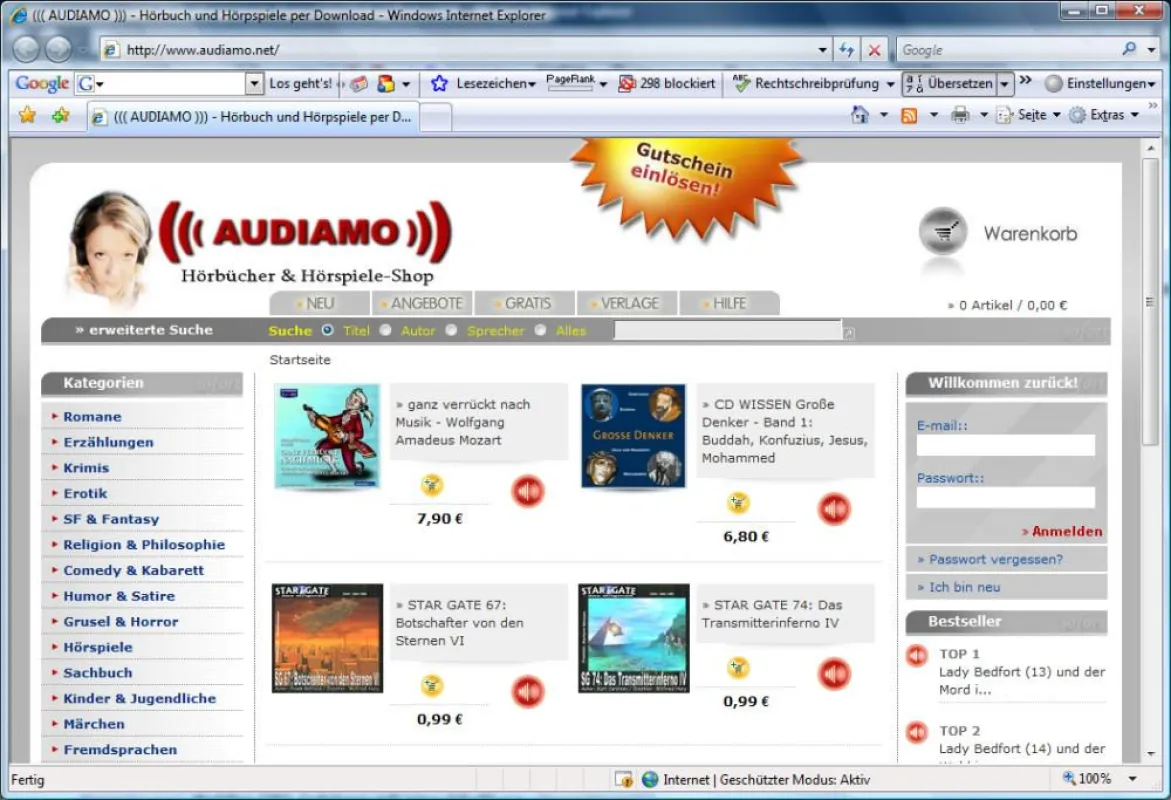Screen dimensions: 1171x800
Task: Play audio sample for CD WISSEN Große Denker
Action: [x=834, y=509]
